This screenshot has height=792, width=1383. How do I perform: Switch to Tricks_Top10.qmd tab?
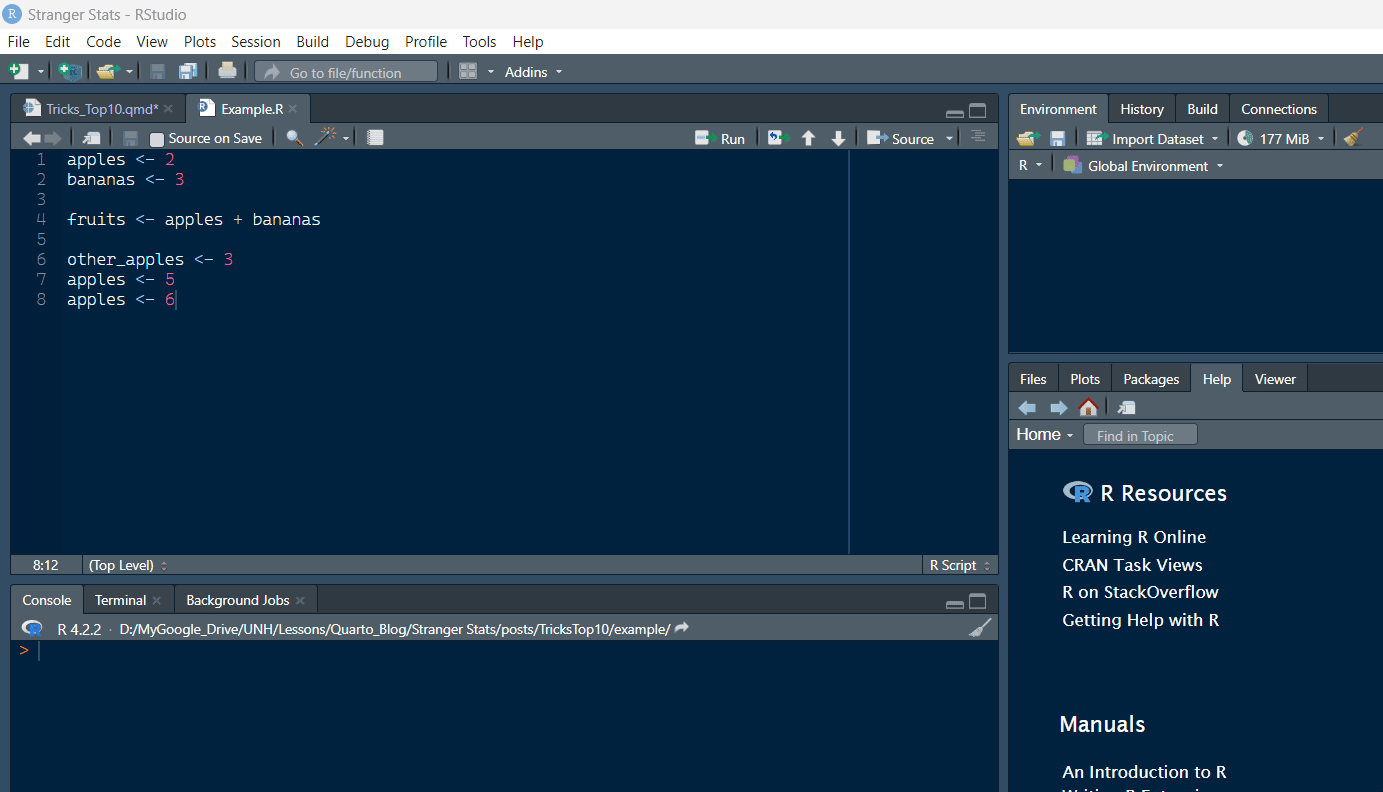pyautogui.click(x=102, y=109)
